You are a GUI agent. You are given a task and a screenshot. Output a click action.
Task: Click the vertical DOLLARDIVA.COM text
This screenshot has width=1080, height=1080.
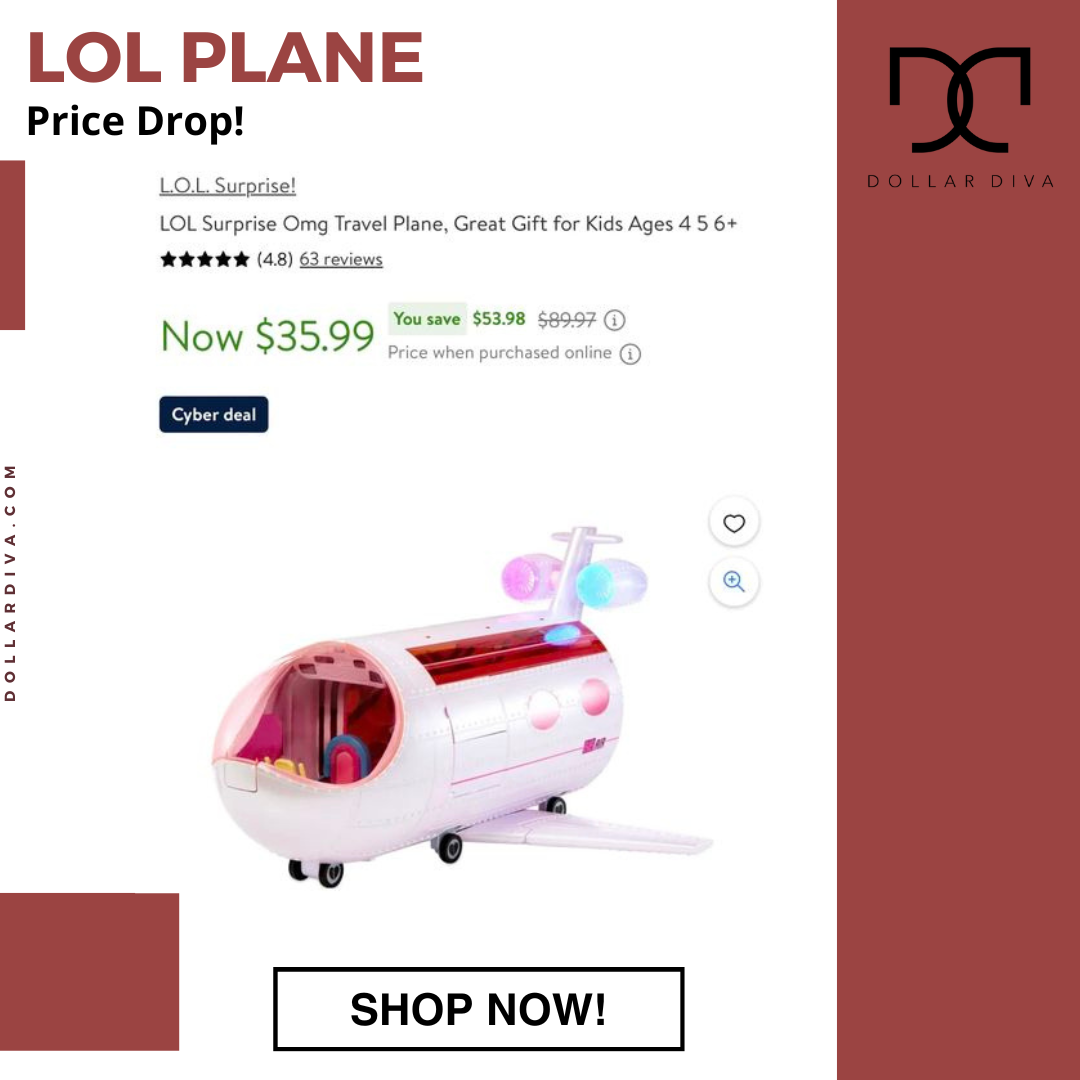pyautogui.click(x=10, y=583)
